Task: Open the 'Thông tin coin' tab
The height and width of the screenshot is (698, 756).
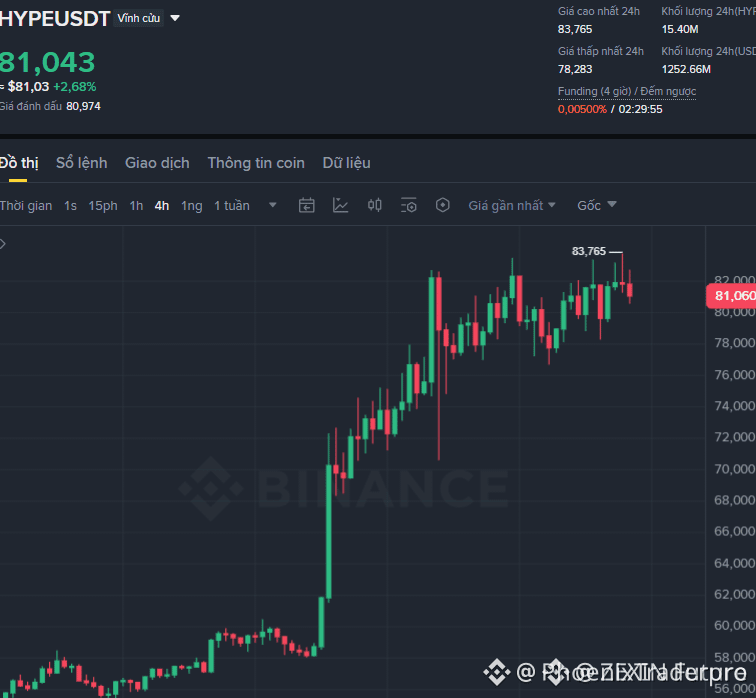Action: click(x=256, y=163)
